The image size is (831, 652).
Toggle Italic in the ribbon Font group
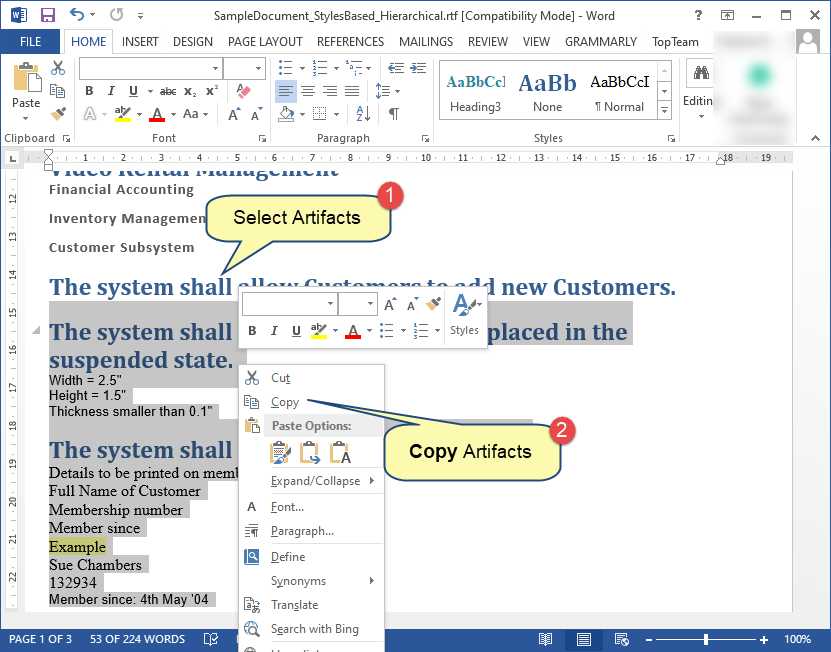(x=111, y=91)
